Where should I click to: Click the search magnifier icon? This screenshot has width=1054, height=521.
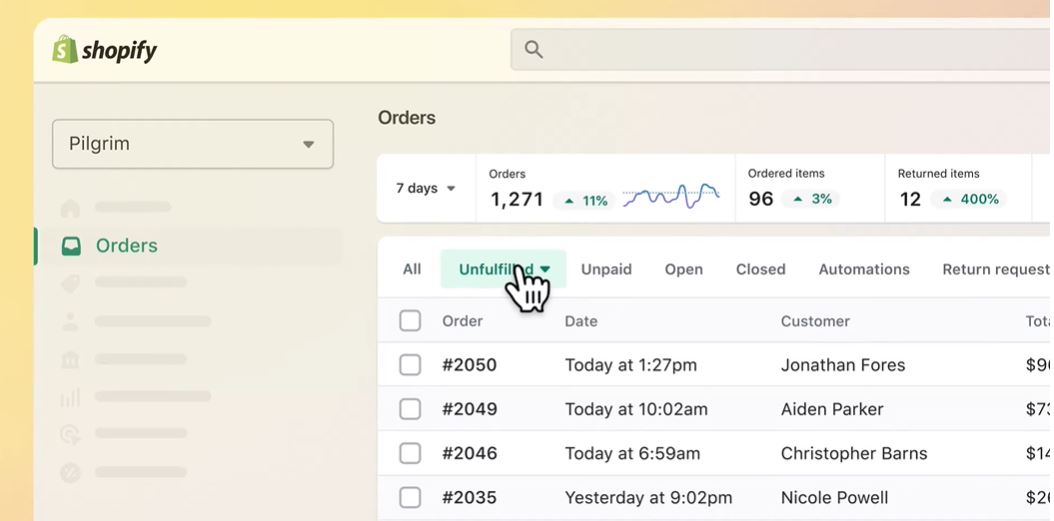pyautogui.click(x=534, y=49)
